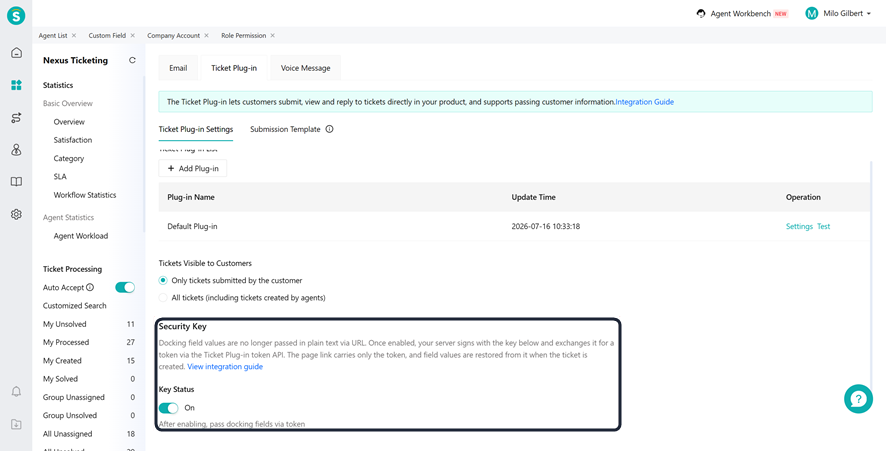Open Agent Workbench
This screenshot has width=886, height=451.
pos(741,14)
